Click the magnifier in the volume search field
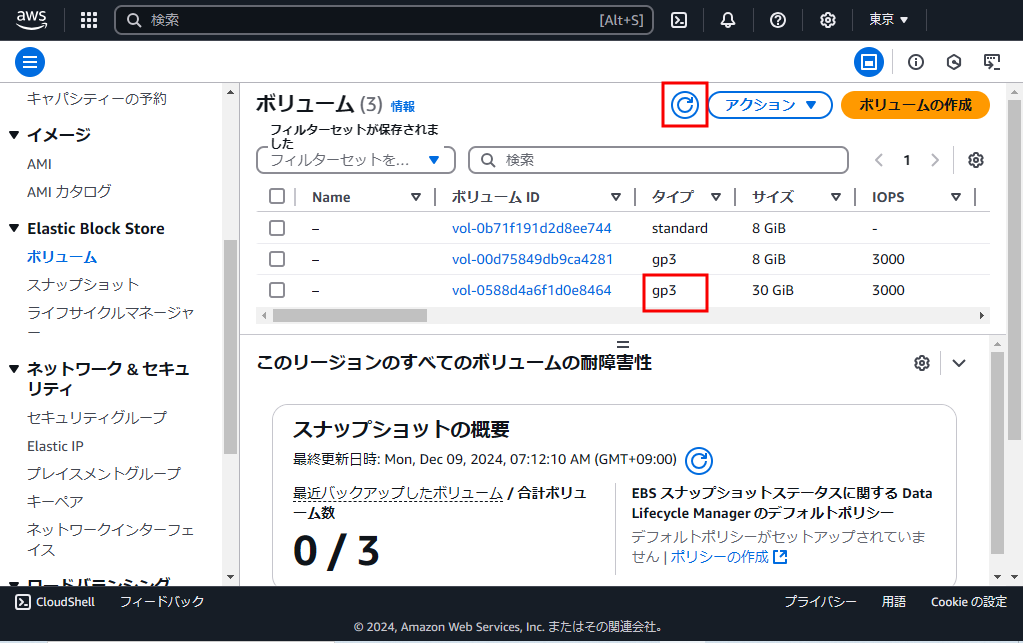Image resolution: width=1023 pixels, height=643 pixels. 487,160
